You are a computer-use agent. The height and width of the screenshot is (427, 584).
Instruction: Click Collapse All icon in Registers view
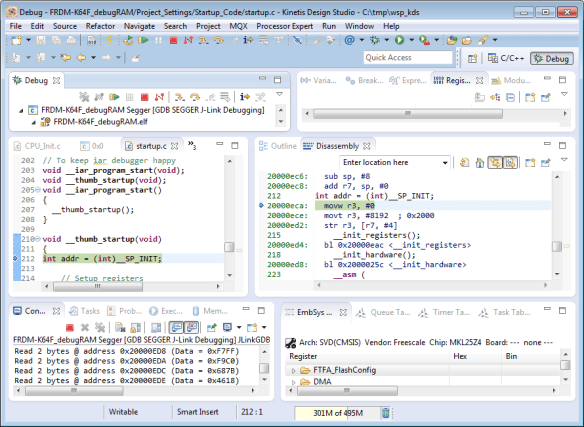coord(510,98)
